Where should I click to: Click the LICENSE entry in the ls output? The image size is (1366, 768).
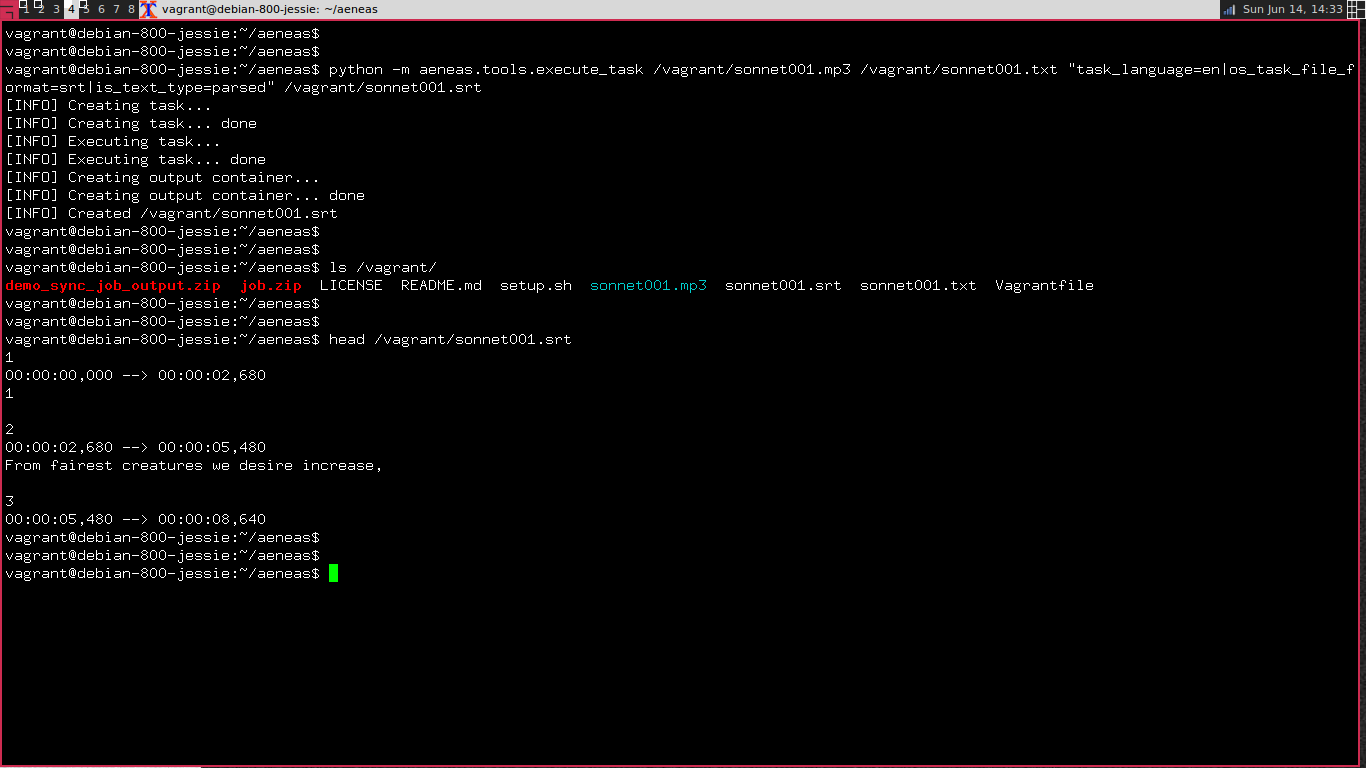tap(351, 285)
